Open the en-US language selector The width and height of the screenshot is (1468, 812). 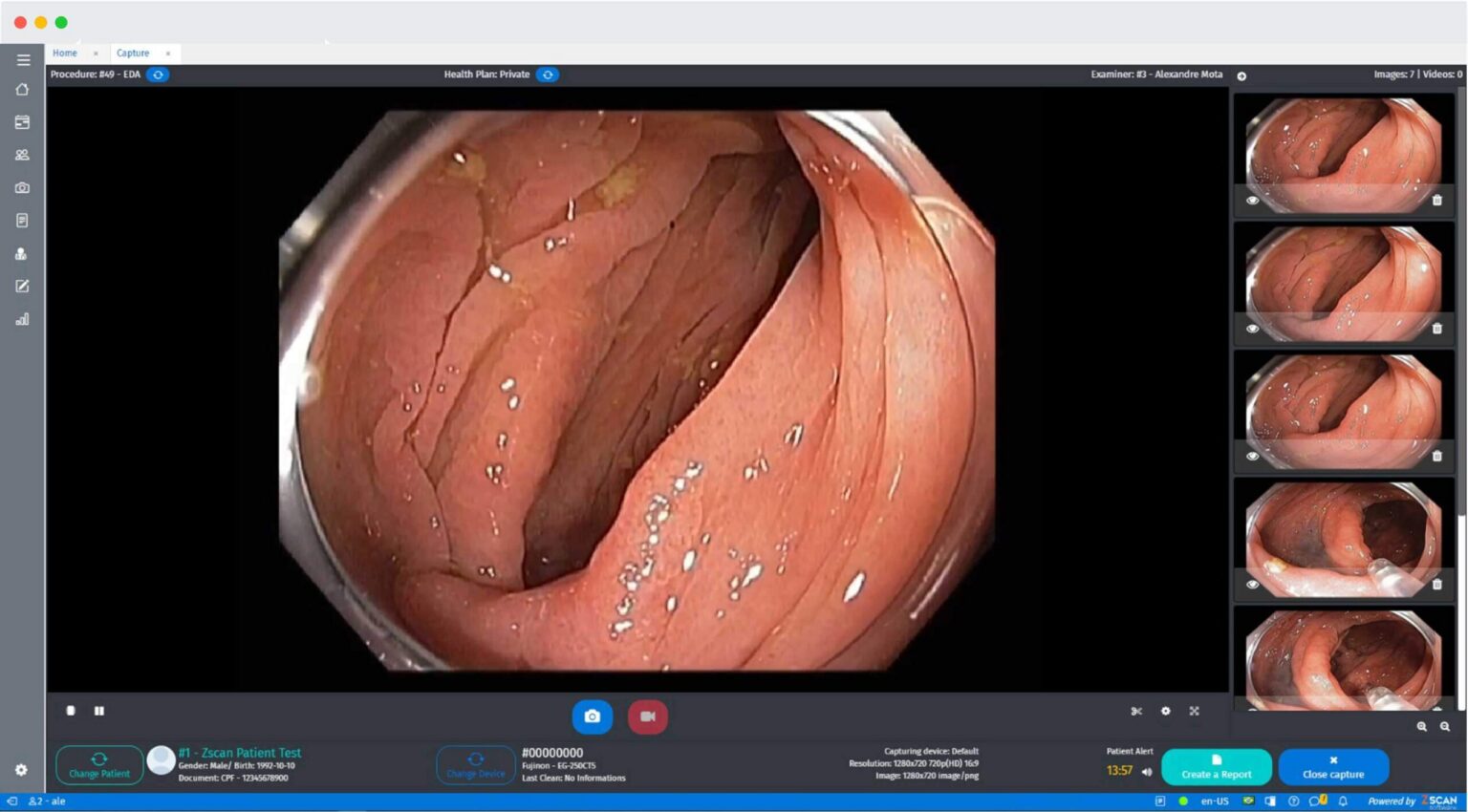coord(1214,801)
